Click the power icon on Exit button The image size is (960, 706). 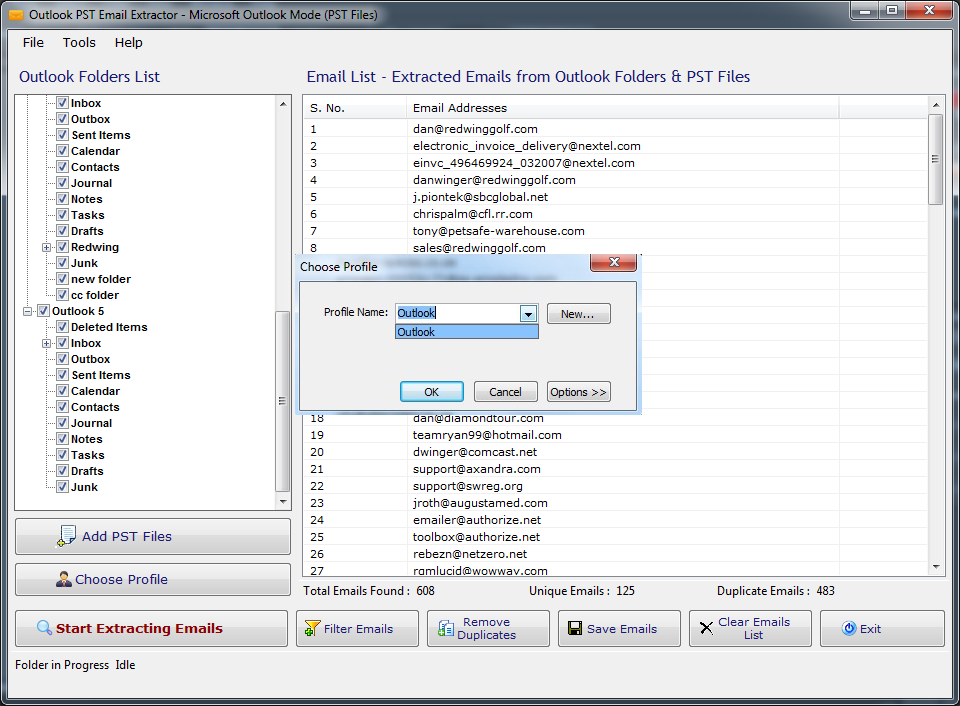click(x=849, y=628)
